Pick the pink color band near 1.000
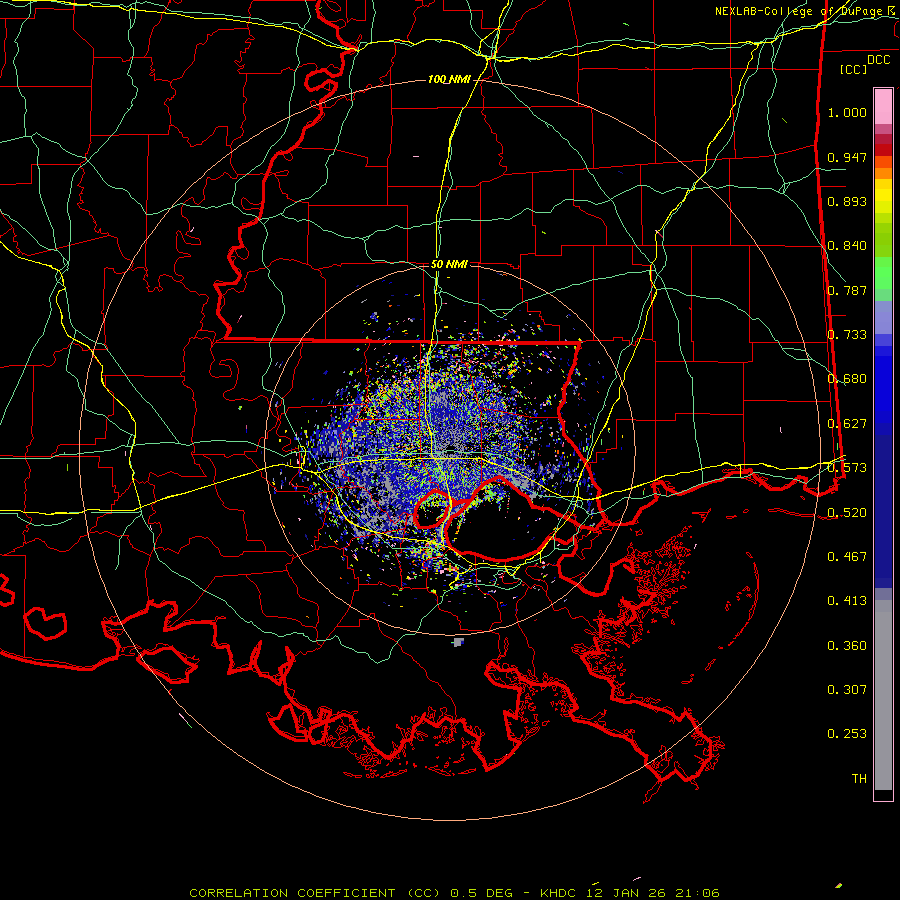 pyautogui.click(x=883, y=106)
